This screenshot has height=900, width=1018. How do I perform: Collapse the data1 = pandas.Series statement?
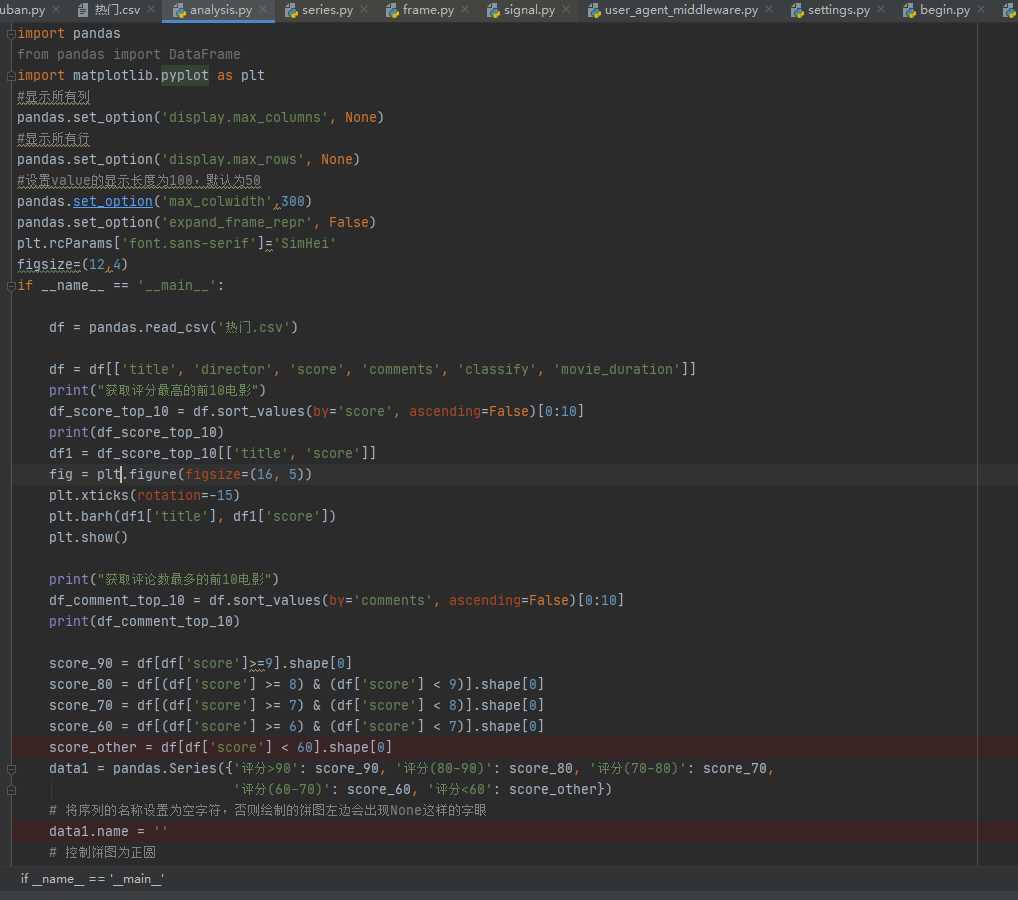tap(11, 769)
